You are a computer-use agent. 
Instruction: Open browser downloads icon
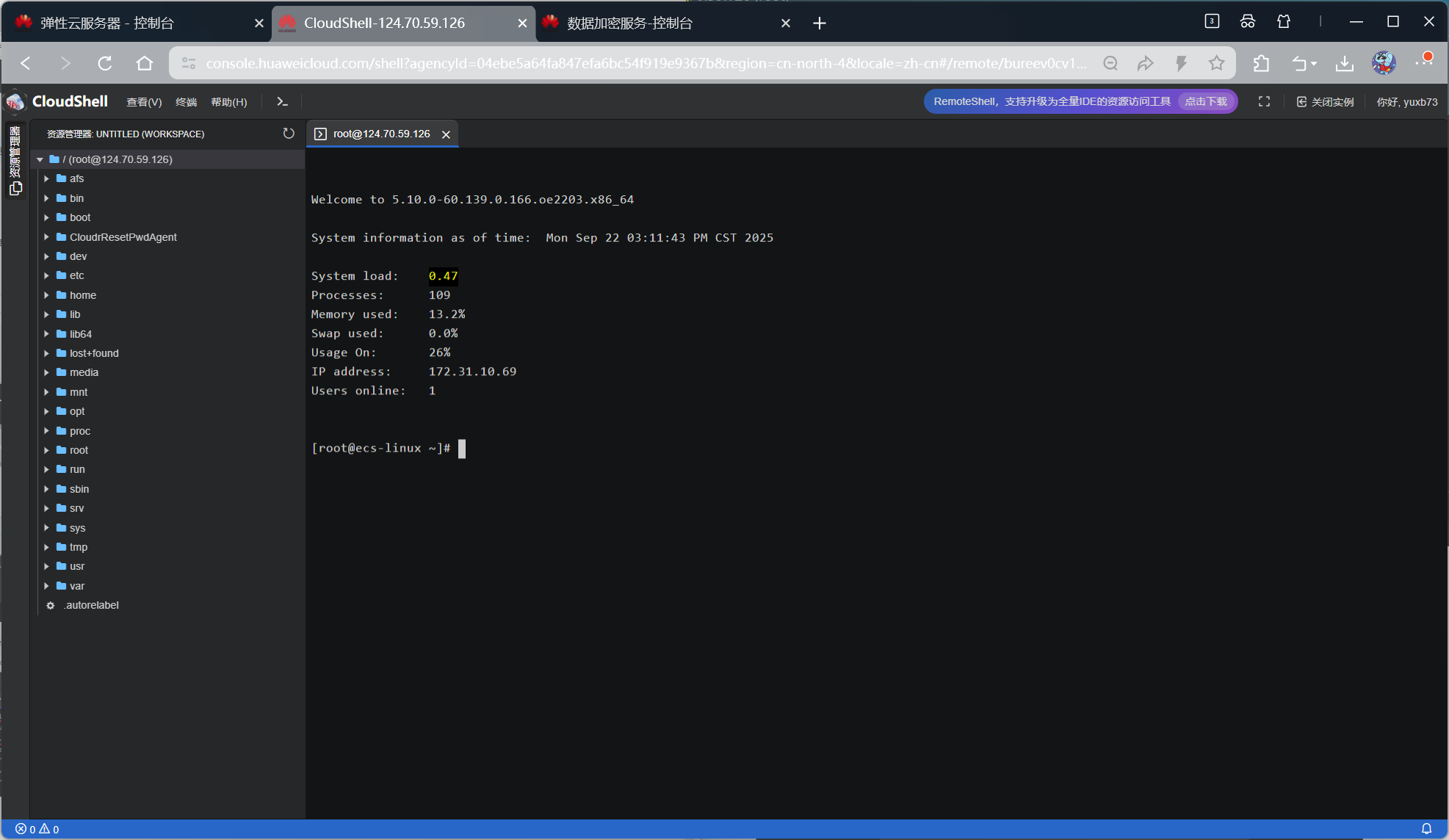tap(1345, 64)
